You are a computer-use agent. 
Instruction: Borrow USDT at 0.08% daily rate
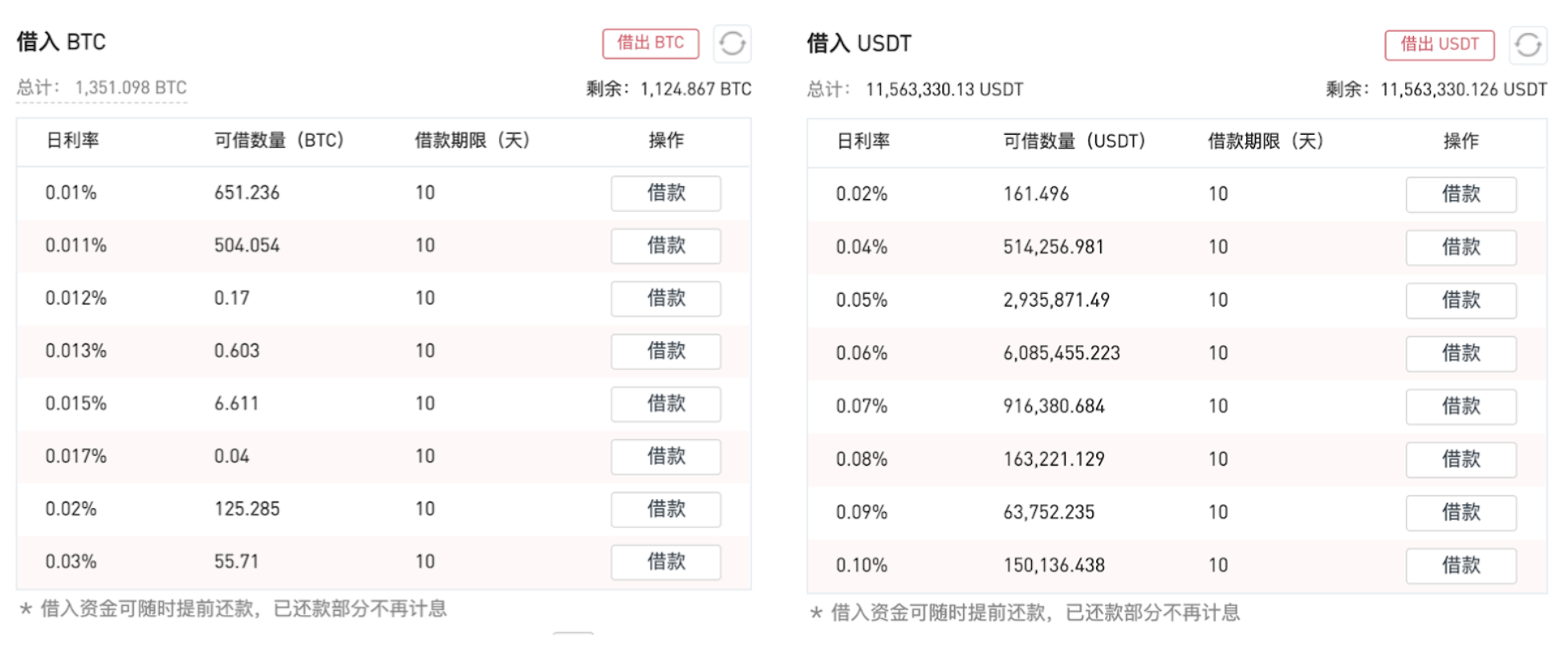(x=1460, y=459)
